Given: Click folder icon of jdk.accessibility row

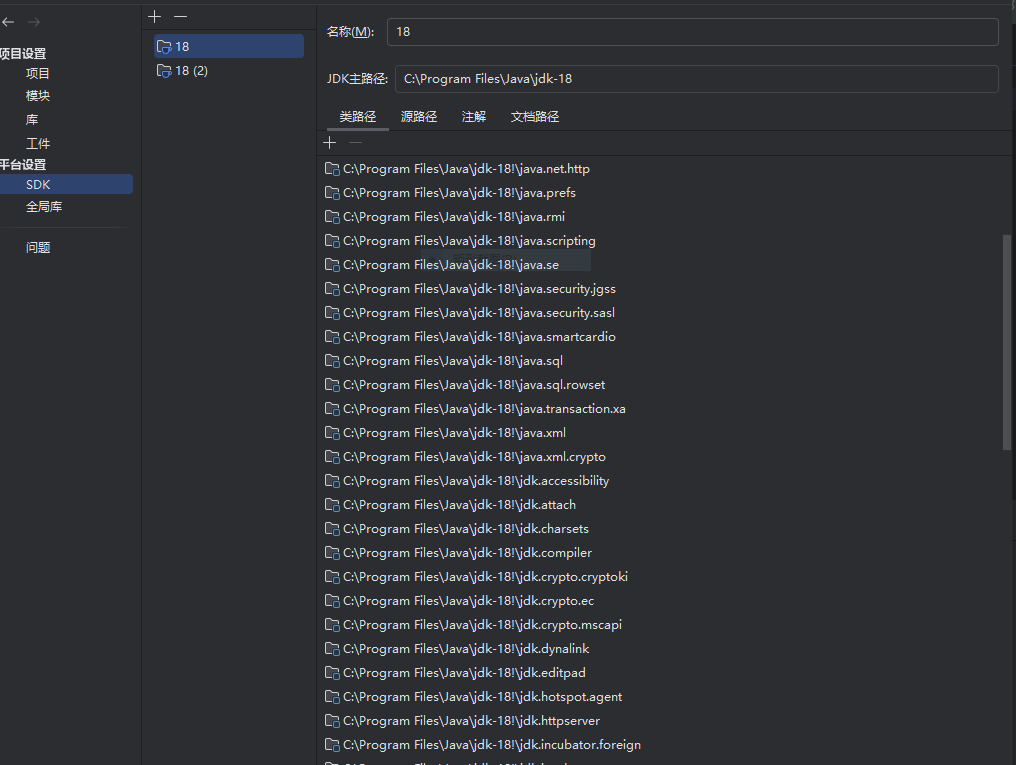Looking at the screenshot, I should click(x=332, y=481).
